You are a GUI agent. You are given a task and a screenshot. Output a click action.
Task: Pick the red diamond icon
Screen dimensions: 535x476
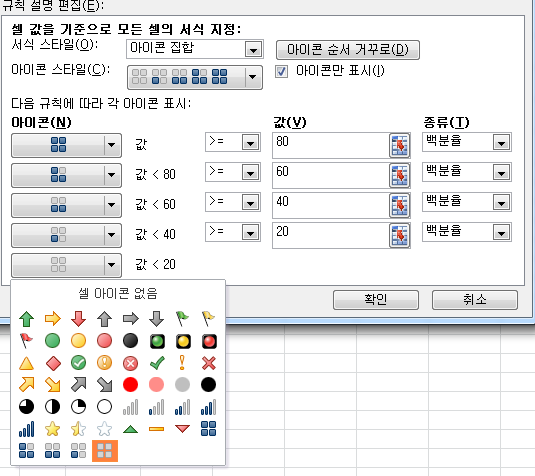coord(53,363)
